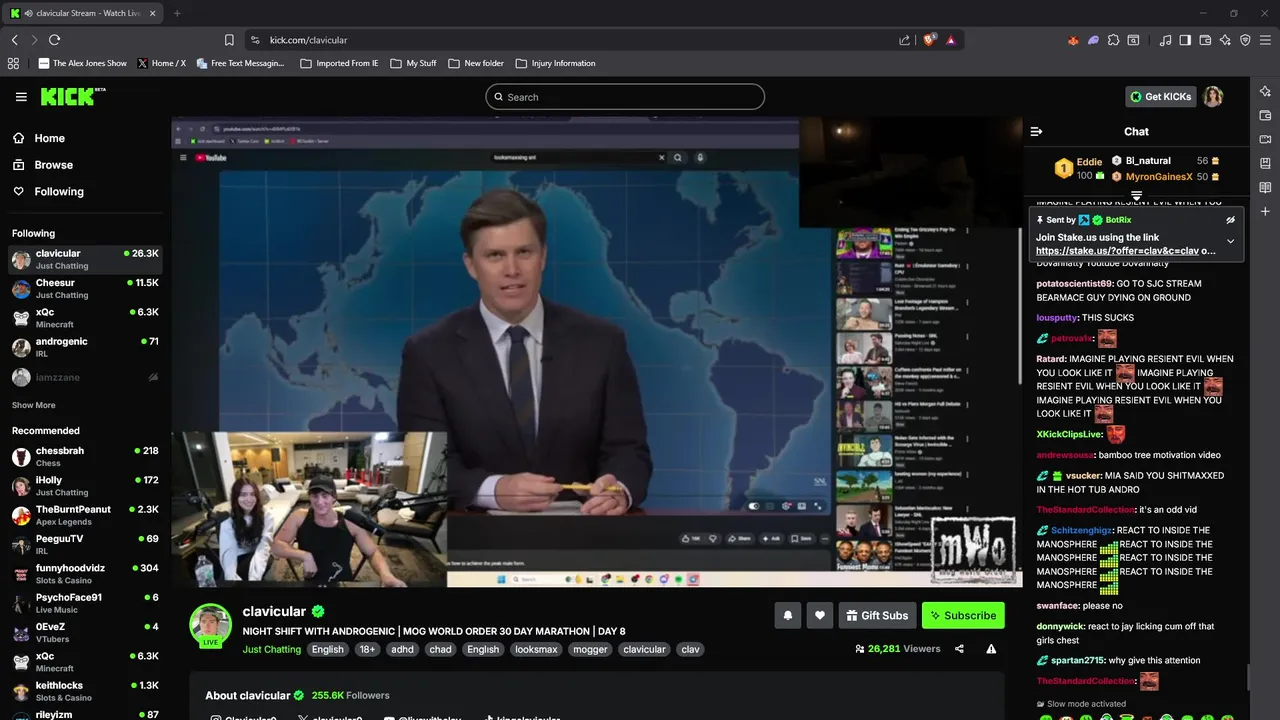Open Cheesur's channel from sidebar
This screenshot has height=720, width=1280.
tap(85, 289)
